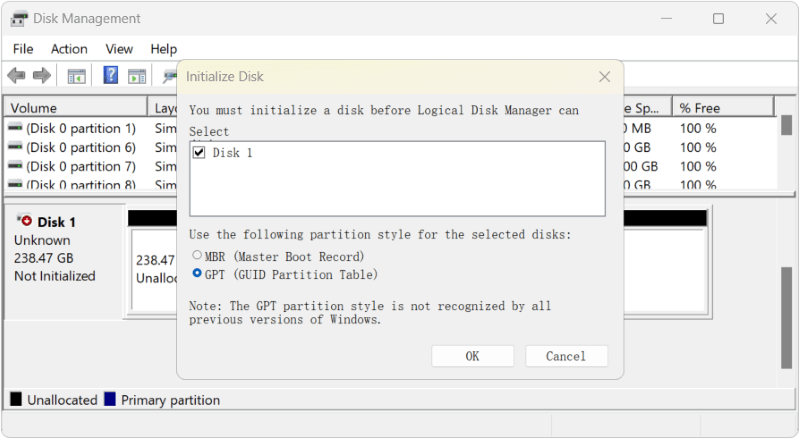Click the drive icon for Disk 0 partition 1
Viewport: 800px width, 439px height.
click(x=15, y=127)
